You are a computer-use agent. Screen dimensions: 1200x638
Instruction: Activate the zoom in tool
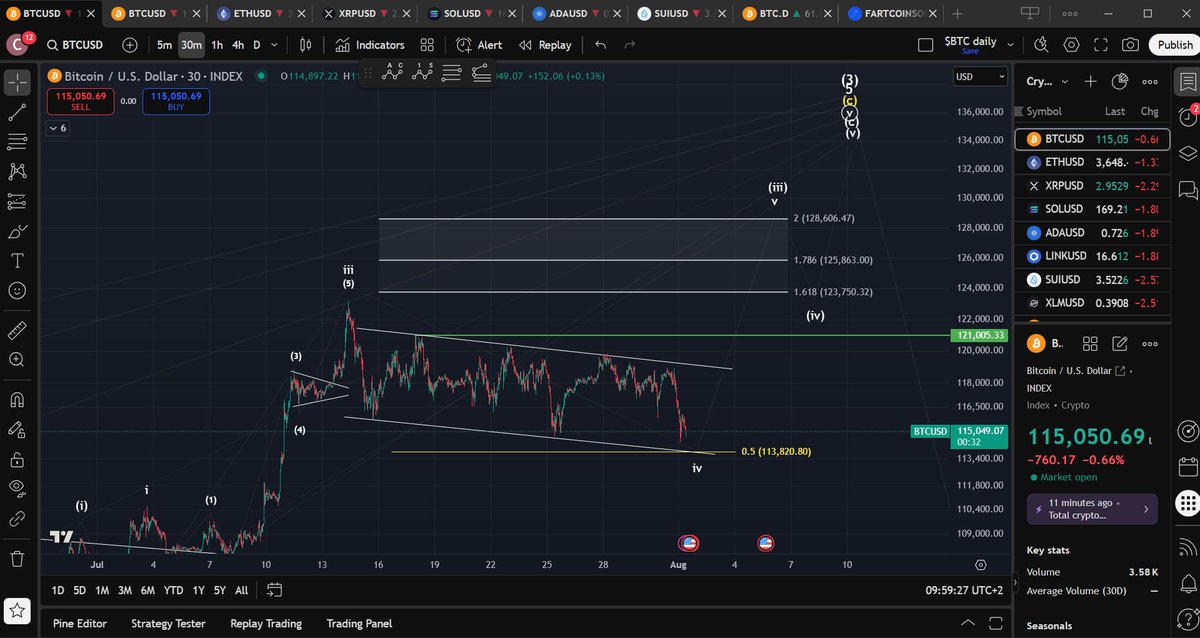17,359
